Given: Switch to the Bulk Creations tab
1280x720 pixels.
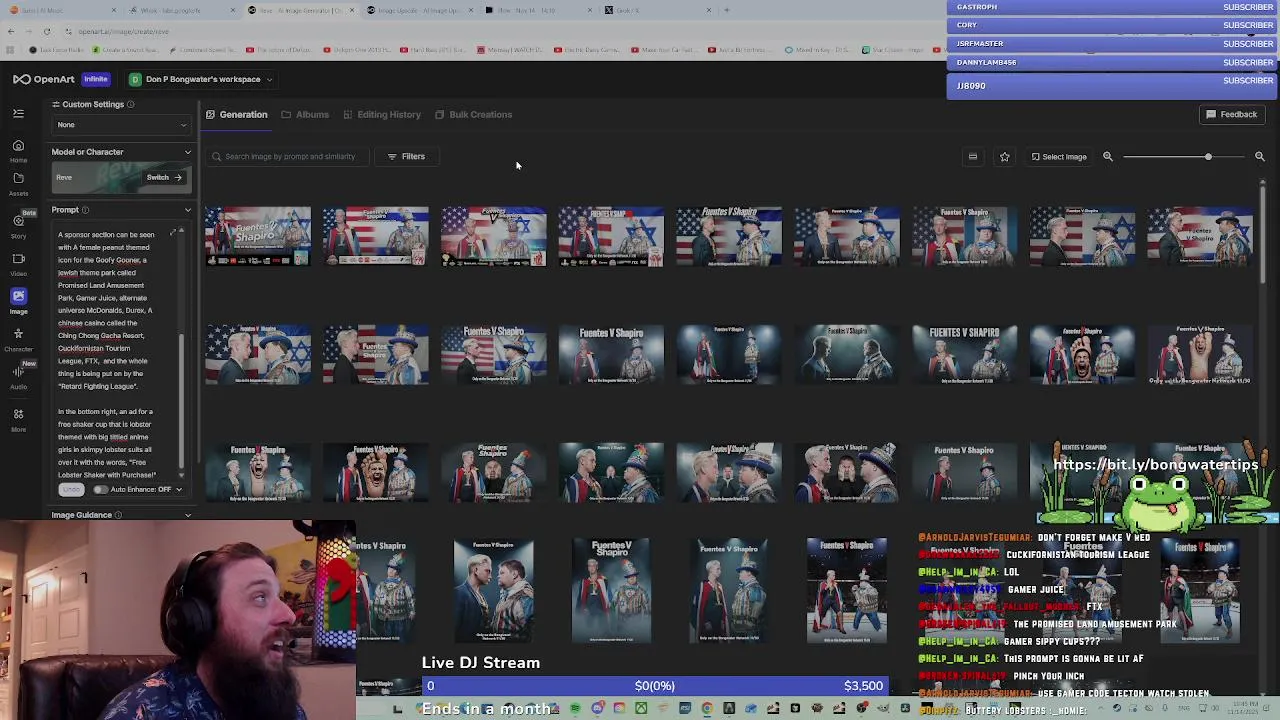Looking at the screenshot, I should click(x=473, y=114).
